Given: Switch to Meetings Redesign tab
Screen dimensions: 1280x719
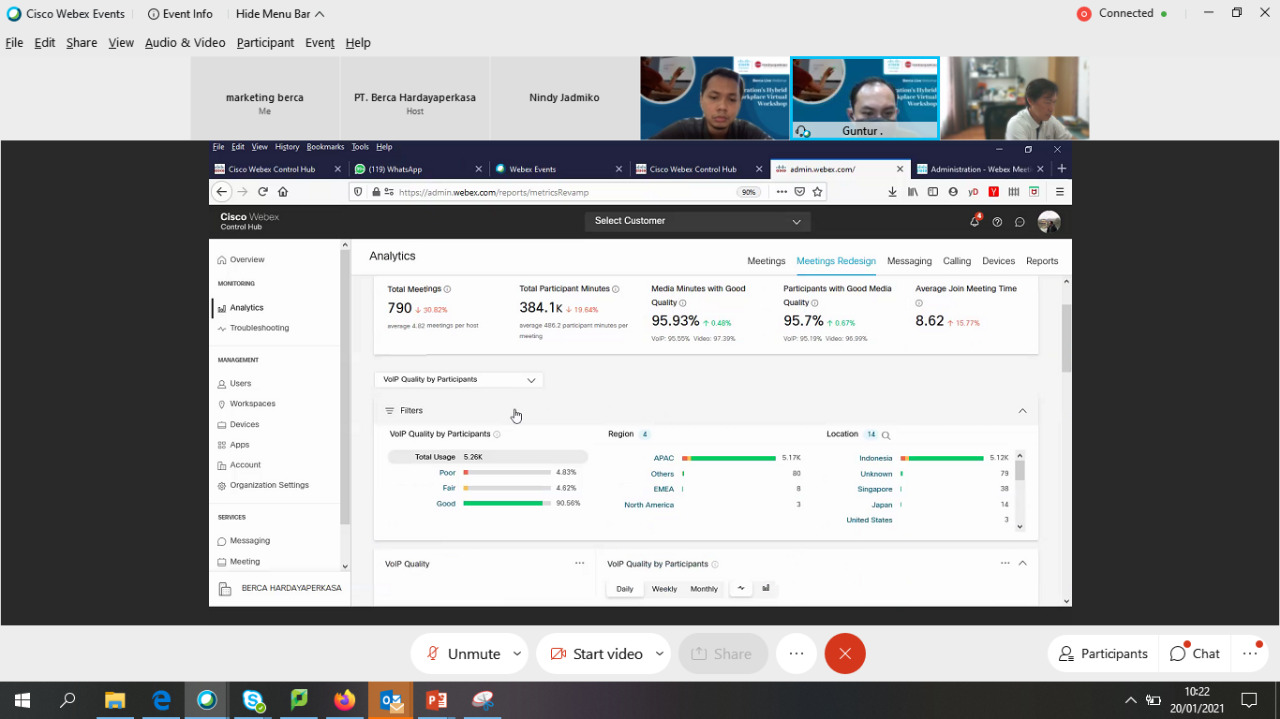Looking at the screenshot, I should (836, 261).
